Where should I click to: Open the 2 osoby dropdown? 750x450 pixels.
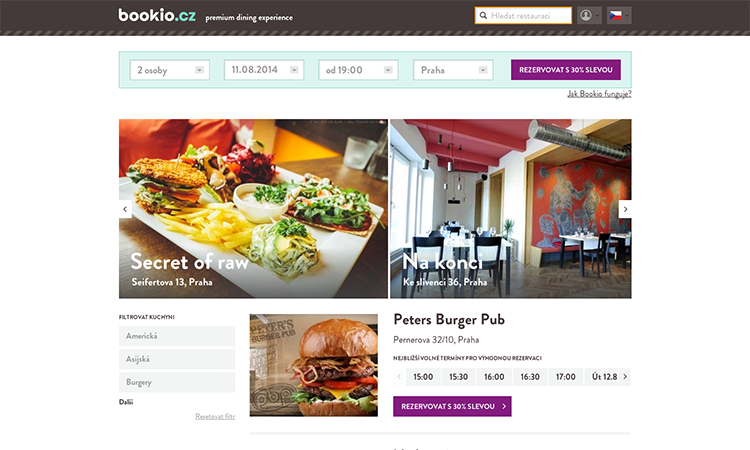170,70
